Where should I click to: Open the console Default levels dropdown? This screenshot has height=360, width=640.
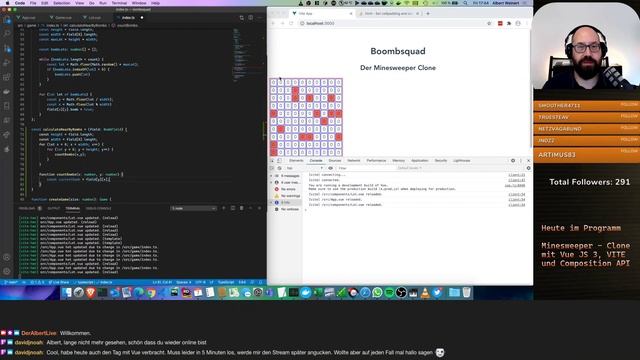409,168
